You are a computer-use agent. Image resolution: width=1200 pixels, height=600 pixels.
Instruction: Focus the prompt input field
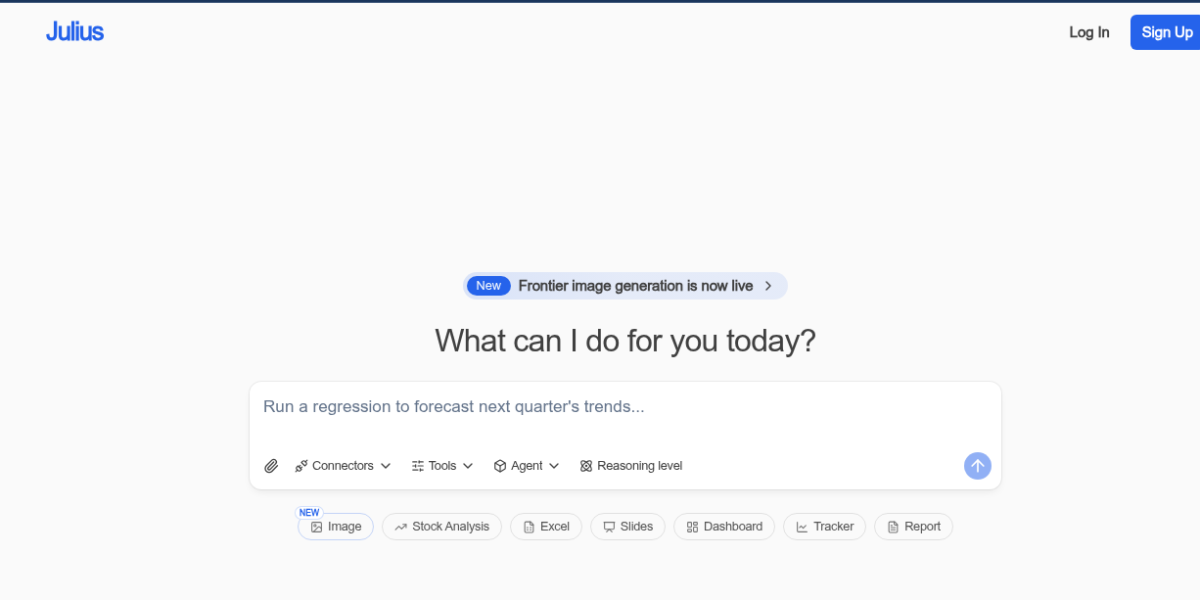625,407
